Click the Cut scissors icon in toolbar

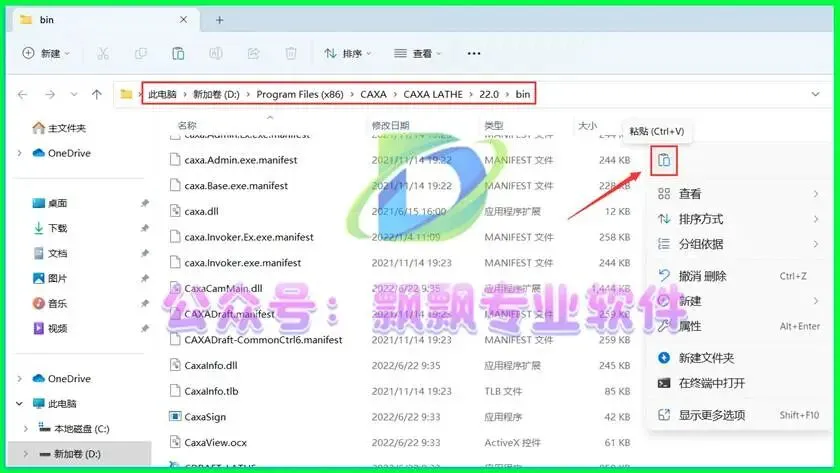pyautogui.click(x=103, y=54)
